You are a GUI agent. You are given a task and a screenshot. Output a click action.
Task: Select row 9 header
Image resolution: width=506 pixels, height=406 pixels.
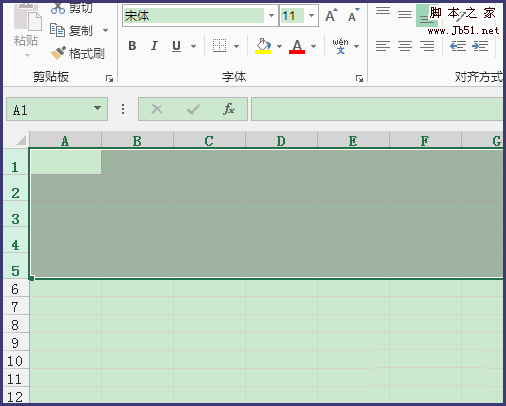[15, 343]
